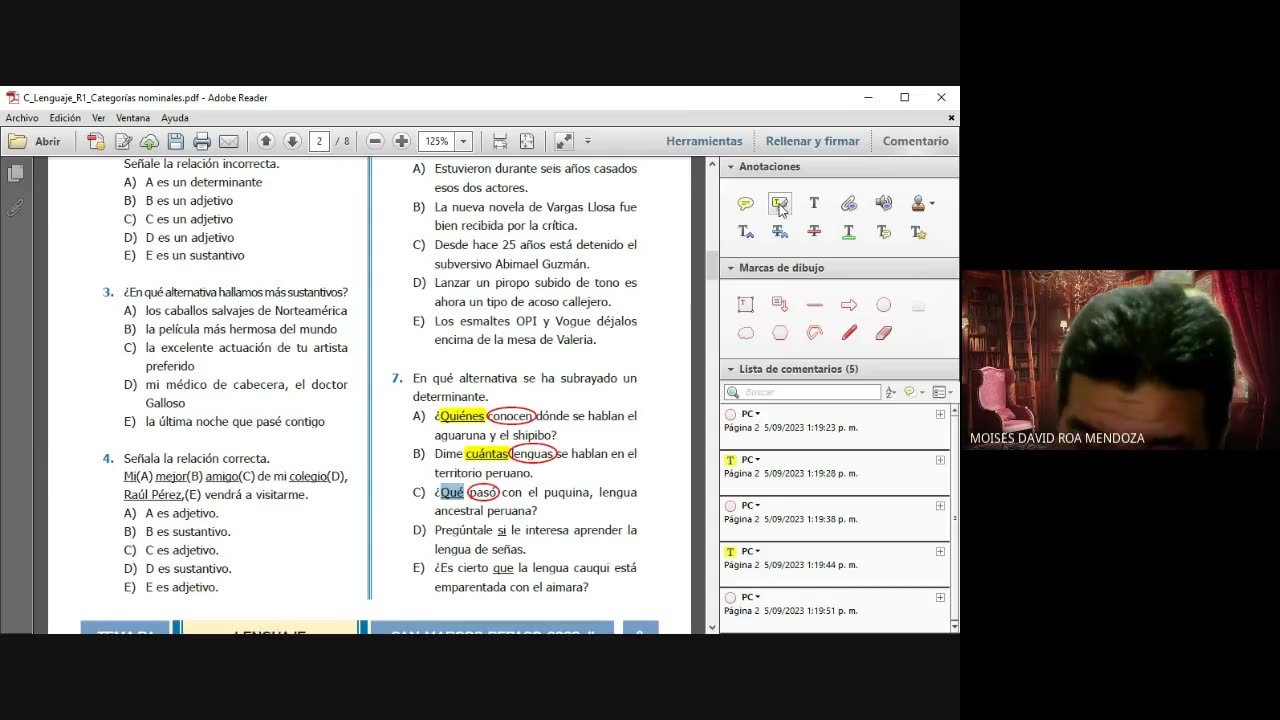
Task: Select the eraser tool
Action: pos(883,333)
